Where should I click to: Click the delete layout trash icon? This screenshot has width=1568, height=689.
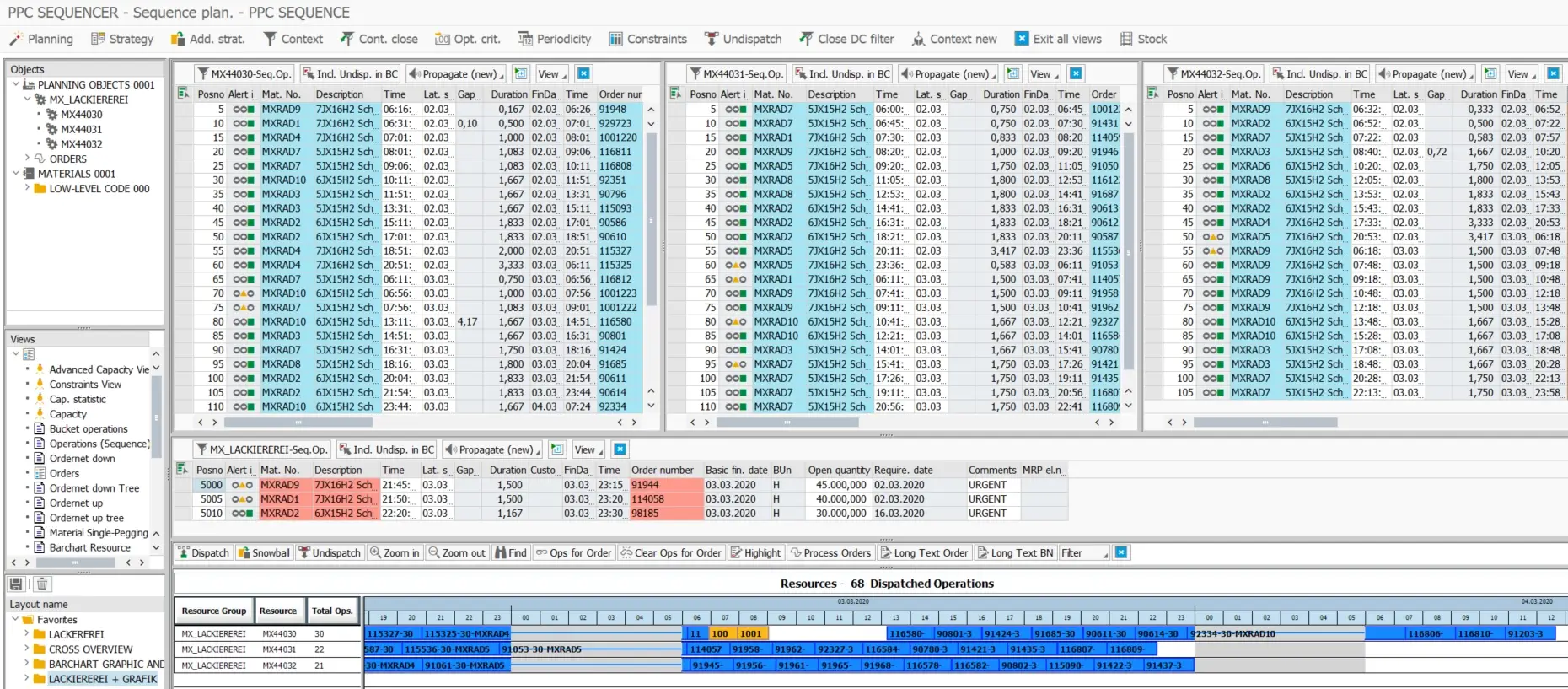tap(42, 584)
